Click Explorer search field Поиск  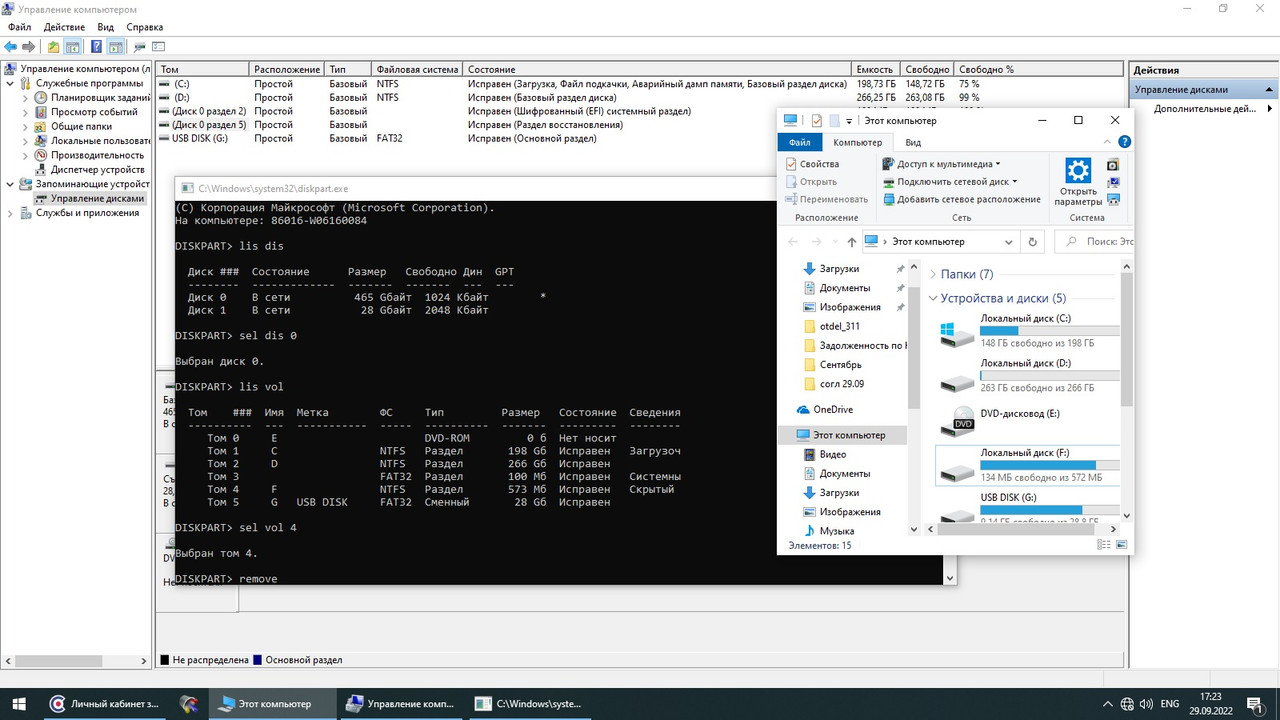(x=1095, y=241)
